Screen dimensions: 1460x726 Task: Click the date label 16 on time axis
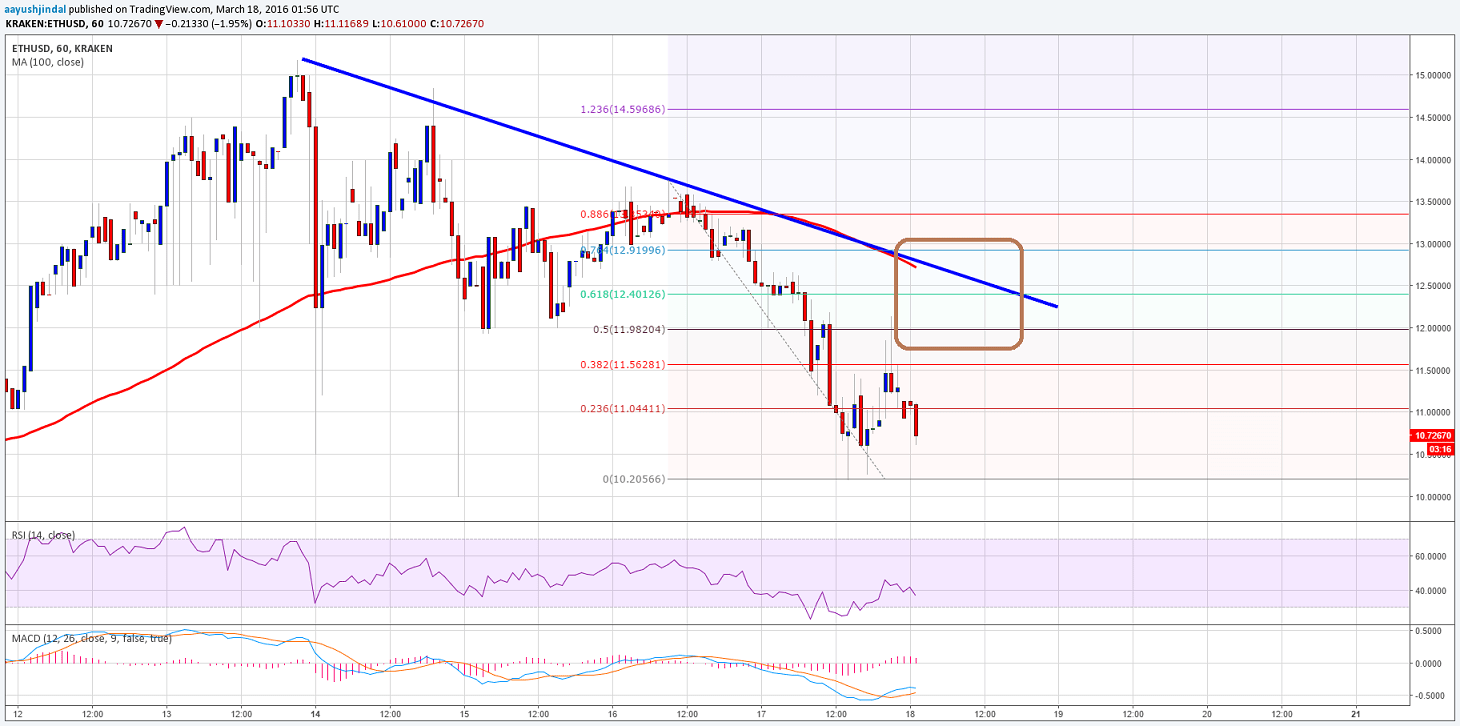(x=613, y=715)
